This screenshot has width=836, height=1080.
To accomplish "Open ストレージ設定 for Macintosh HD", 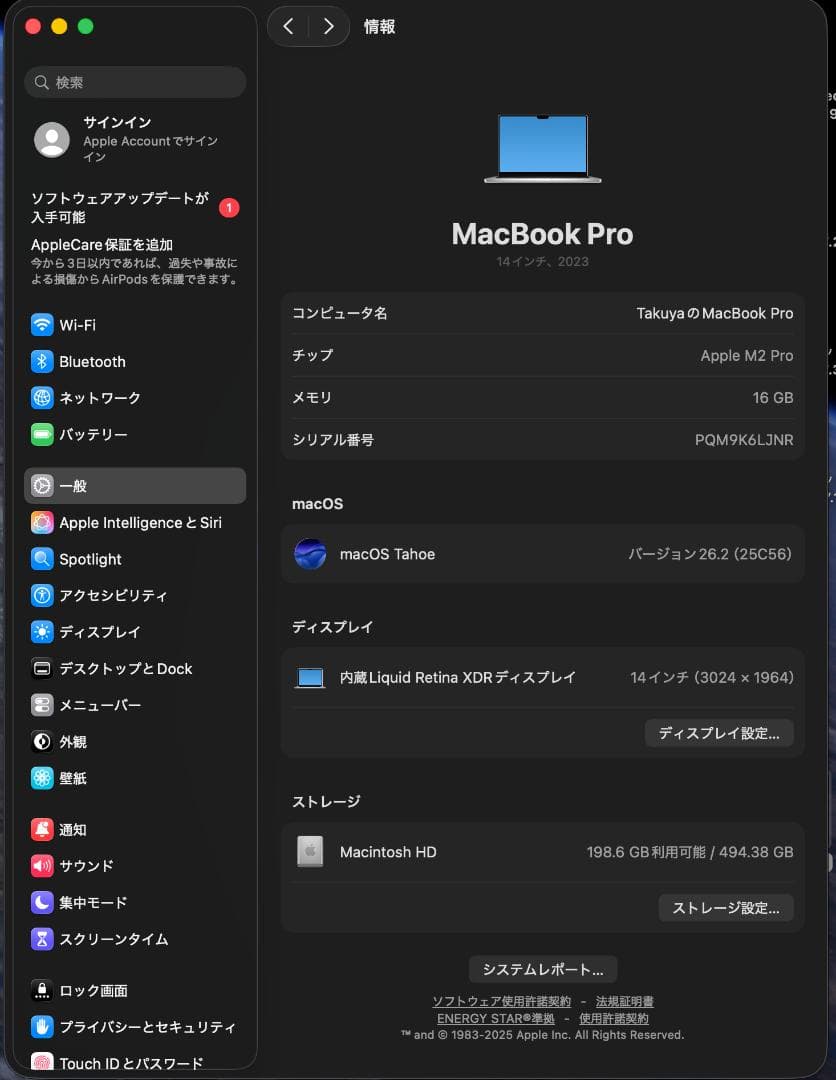I will tap(726, 908).
